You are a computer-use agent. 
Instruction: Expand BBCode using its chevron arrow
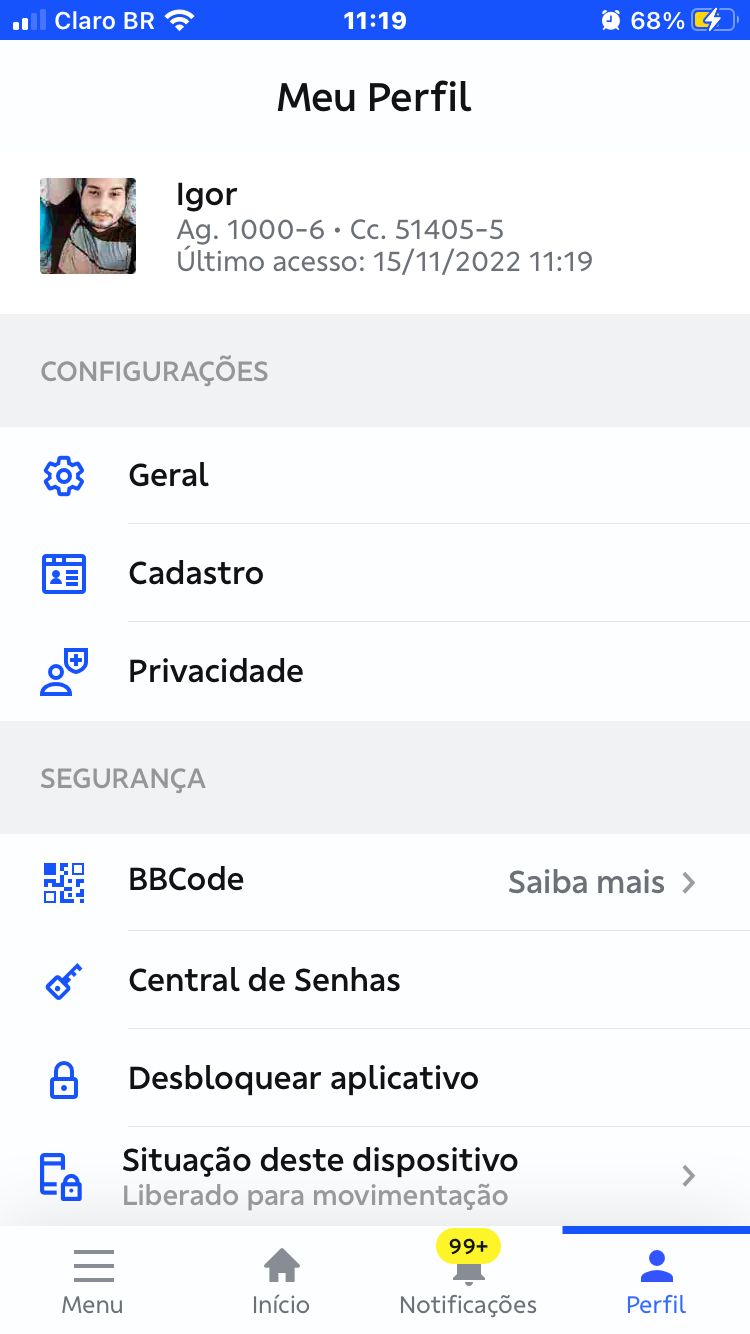point(688,883)
